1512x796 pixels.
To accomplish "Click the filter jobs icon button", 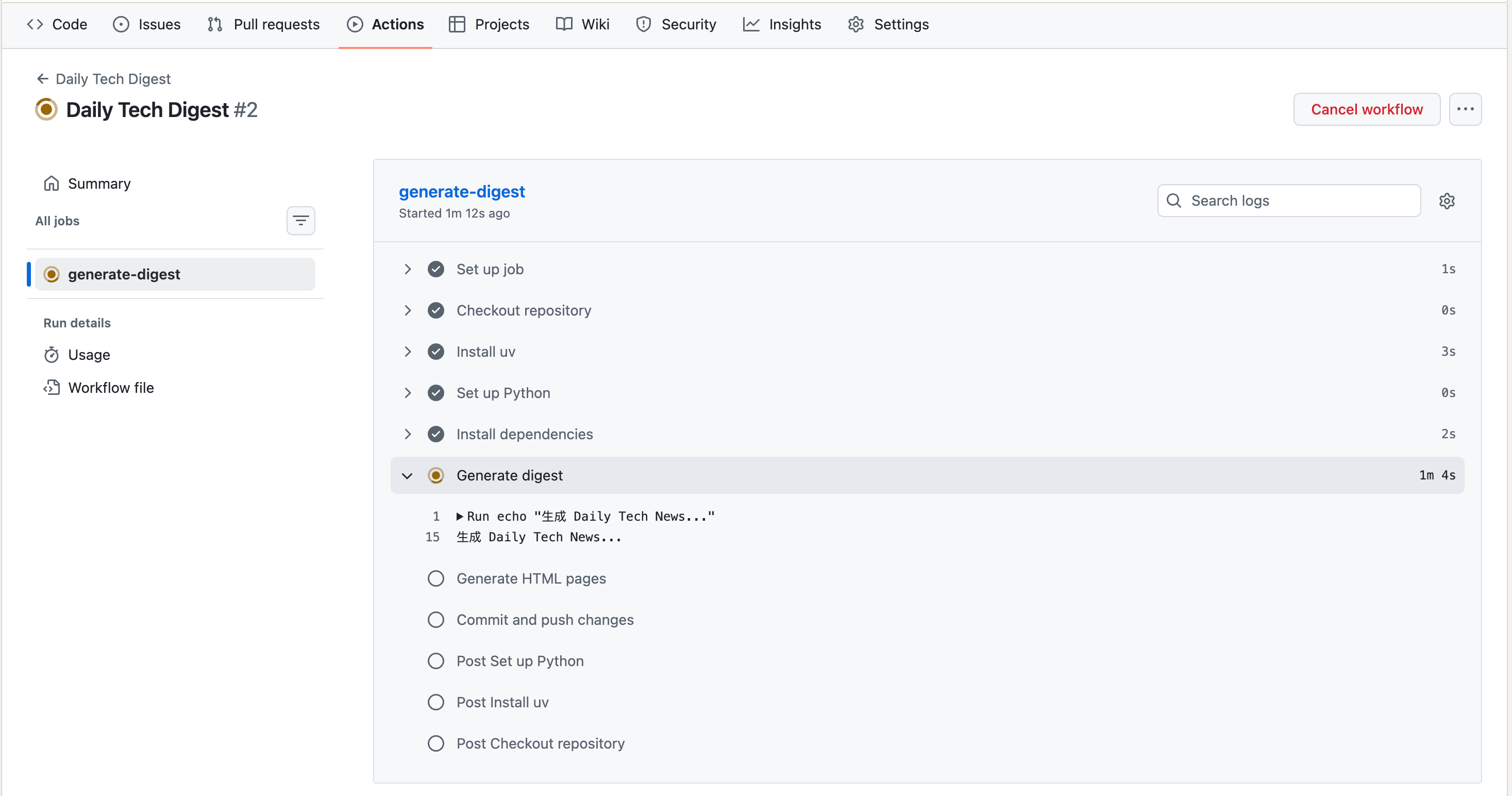I will pos(300,221).
